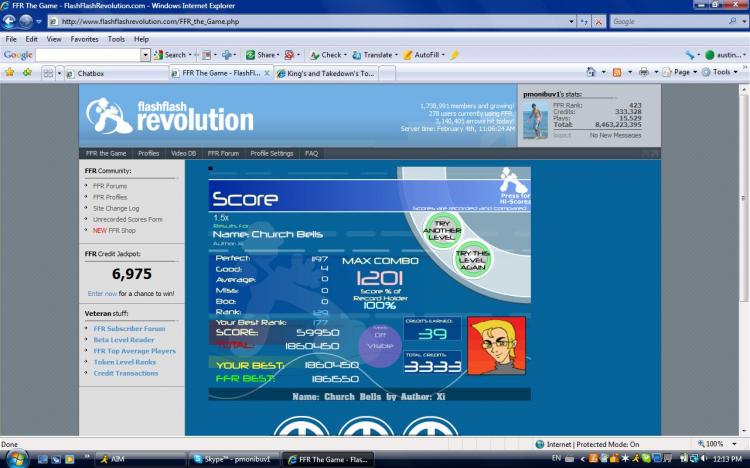The height and width of the screenshot is (468, 750).
Task: Click into the Google Toolbar search field
Action: (88, 55)
